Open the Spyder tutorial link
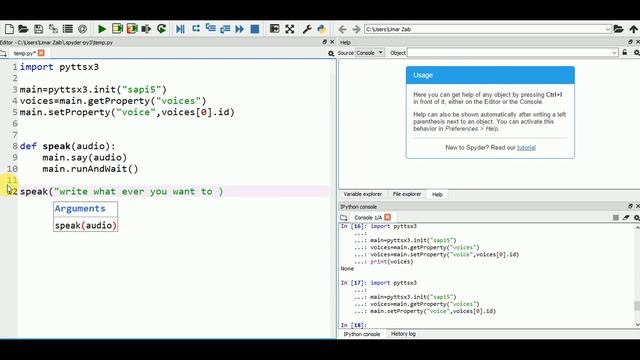 pyautogui.click(x=526, y=147)
